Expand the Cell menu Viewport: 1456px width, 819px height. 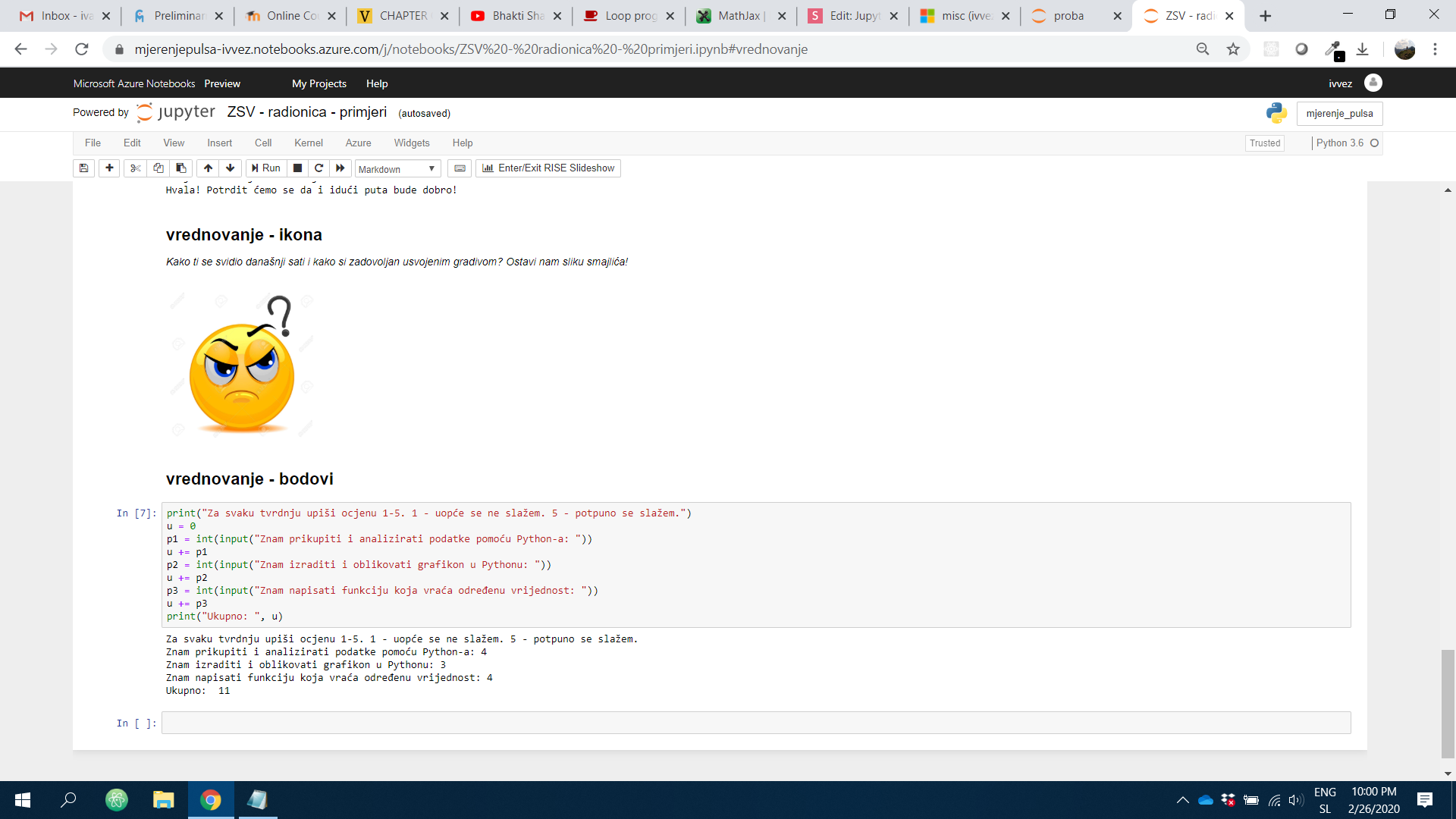click(x=263, y=143)
